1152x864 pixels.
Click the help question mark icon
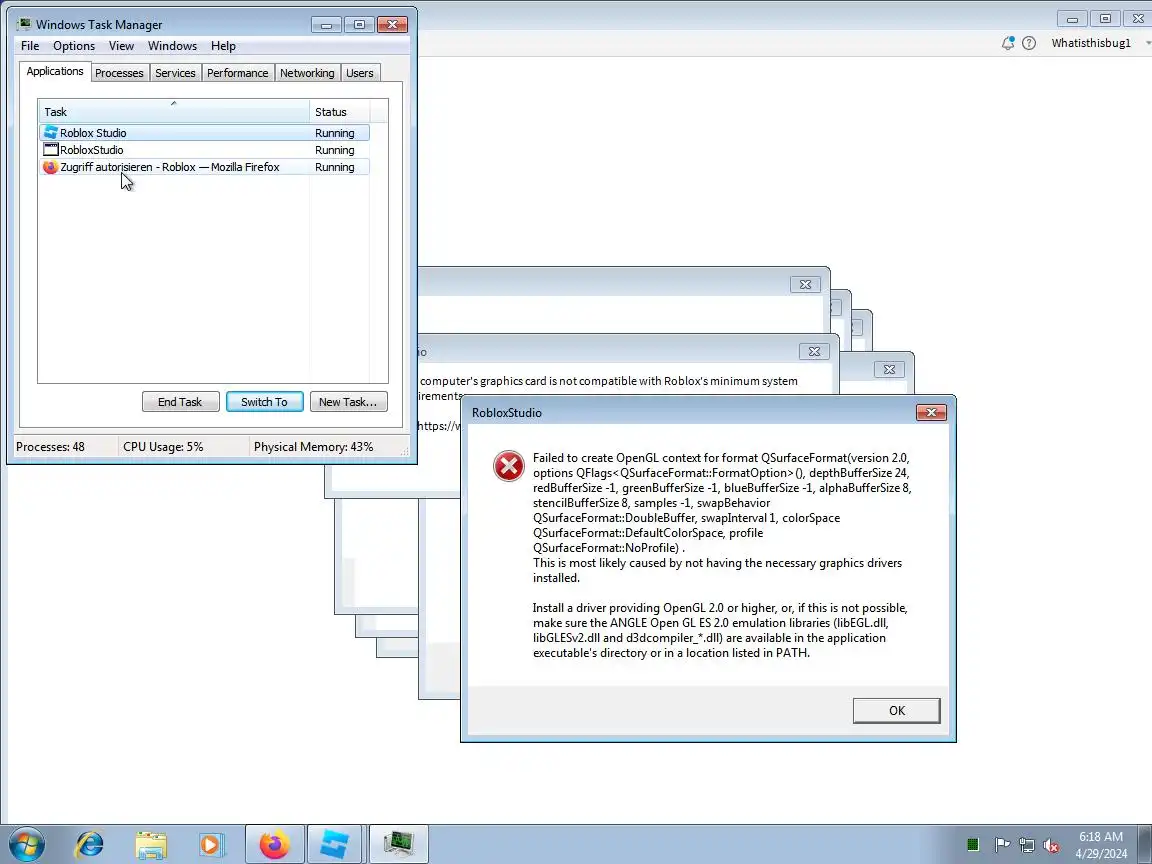(1029, 43)
